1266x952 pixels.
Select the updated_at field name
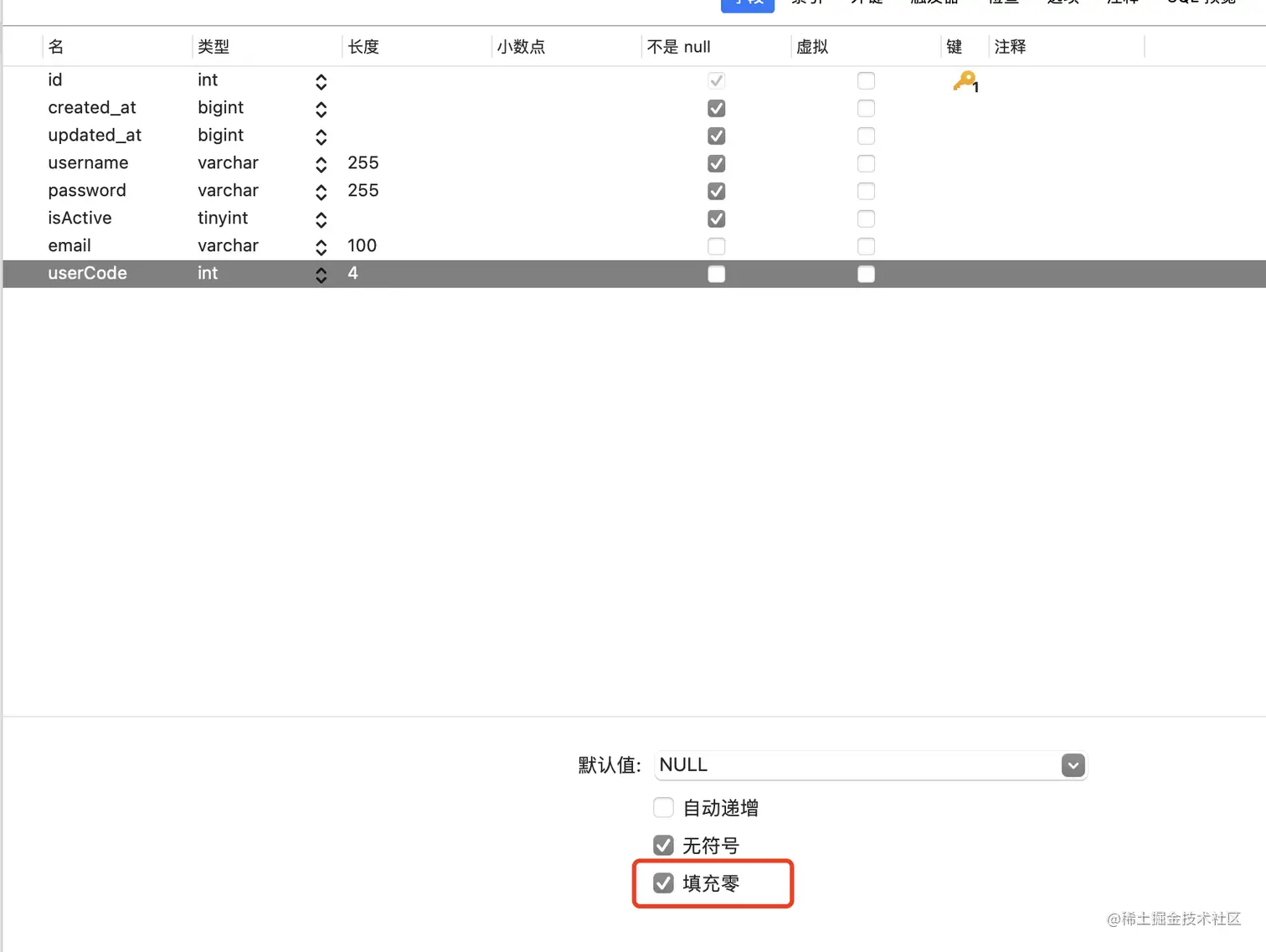click(95, 135)
